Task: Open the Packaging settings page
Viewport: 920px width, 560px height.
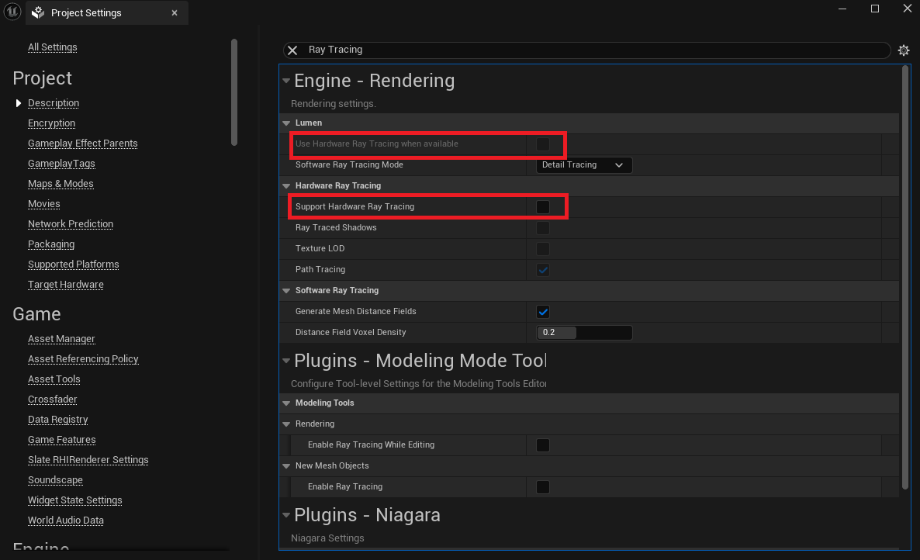Action: pyautogui.click(x=51, y=244)
